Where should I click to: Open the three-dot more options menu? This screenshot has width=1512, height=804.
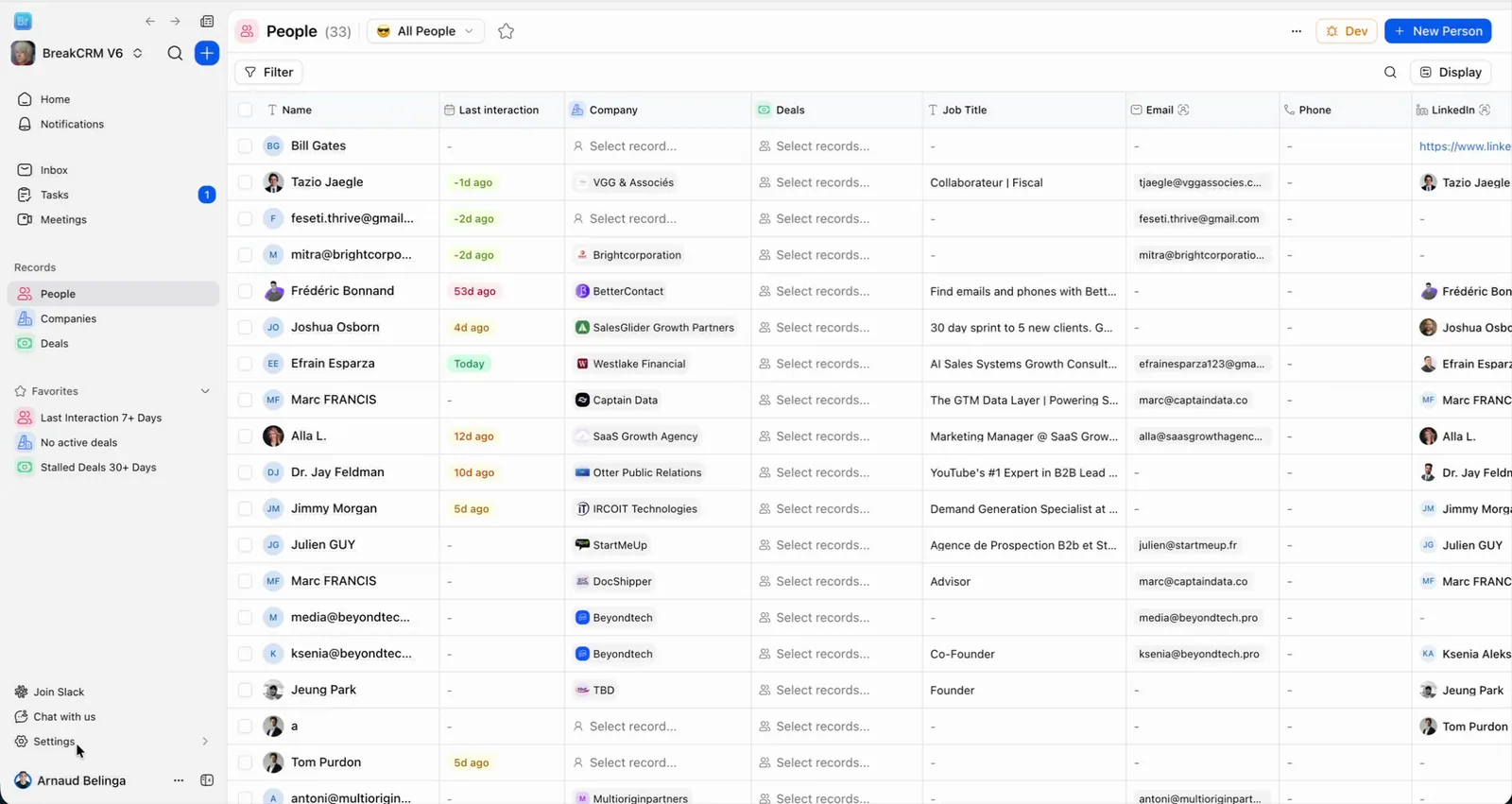pyautogui.click(x=1297, y=31)
